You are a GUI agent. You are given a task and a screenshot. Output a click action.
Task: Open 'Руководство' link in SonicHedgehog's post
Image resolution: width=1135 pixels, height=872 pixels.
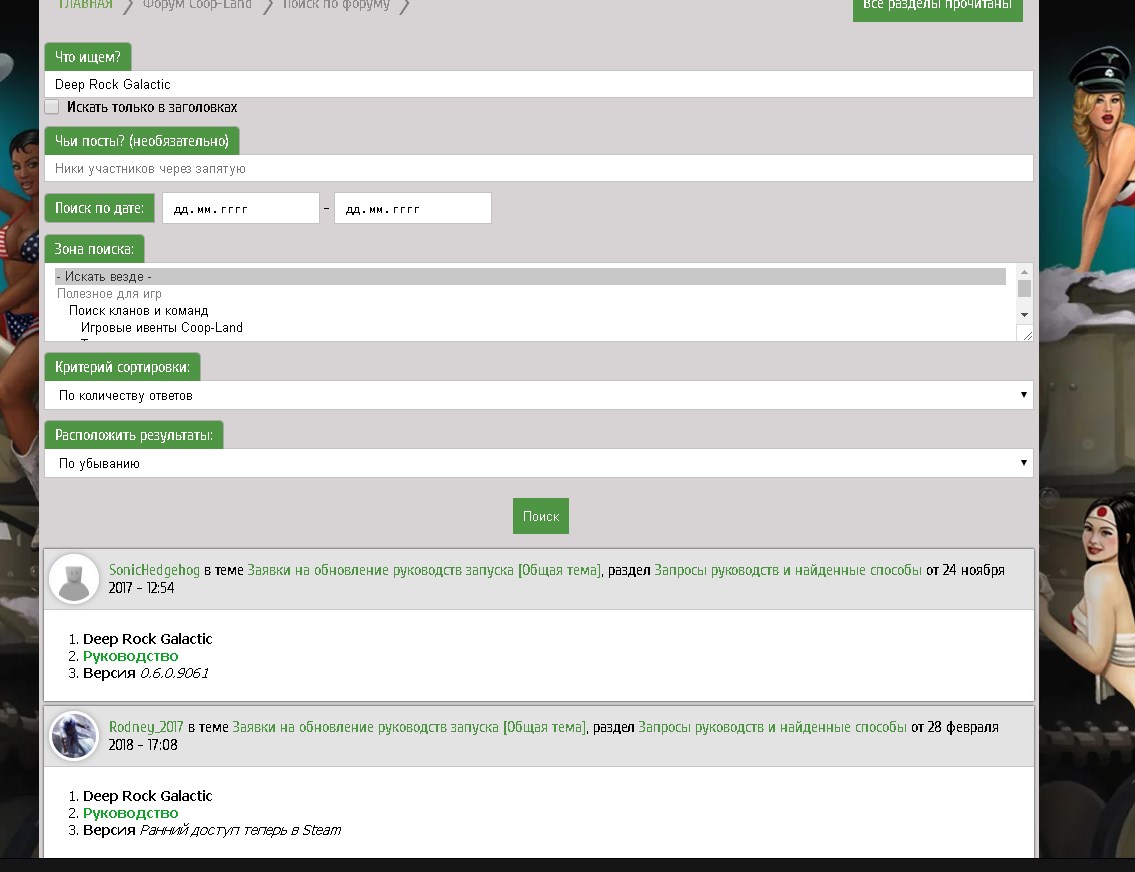click(x=130, y=656)
